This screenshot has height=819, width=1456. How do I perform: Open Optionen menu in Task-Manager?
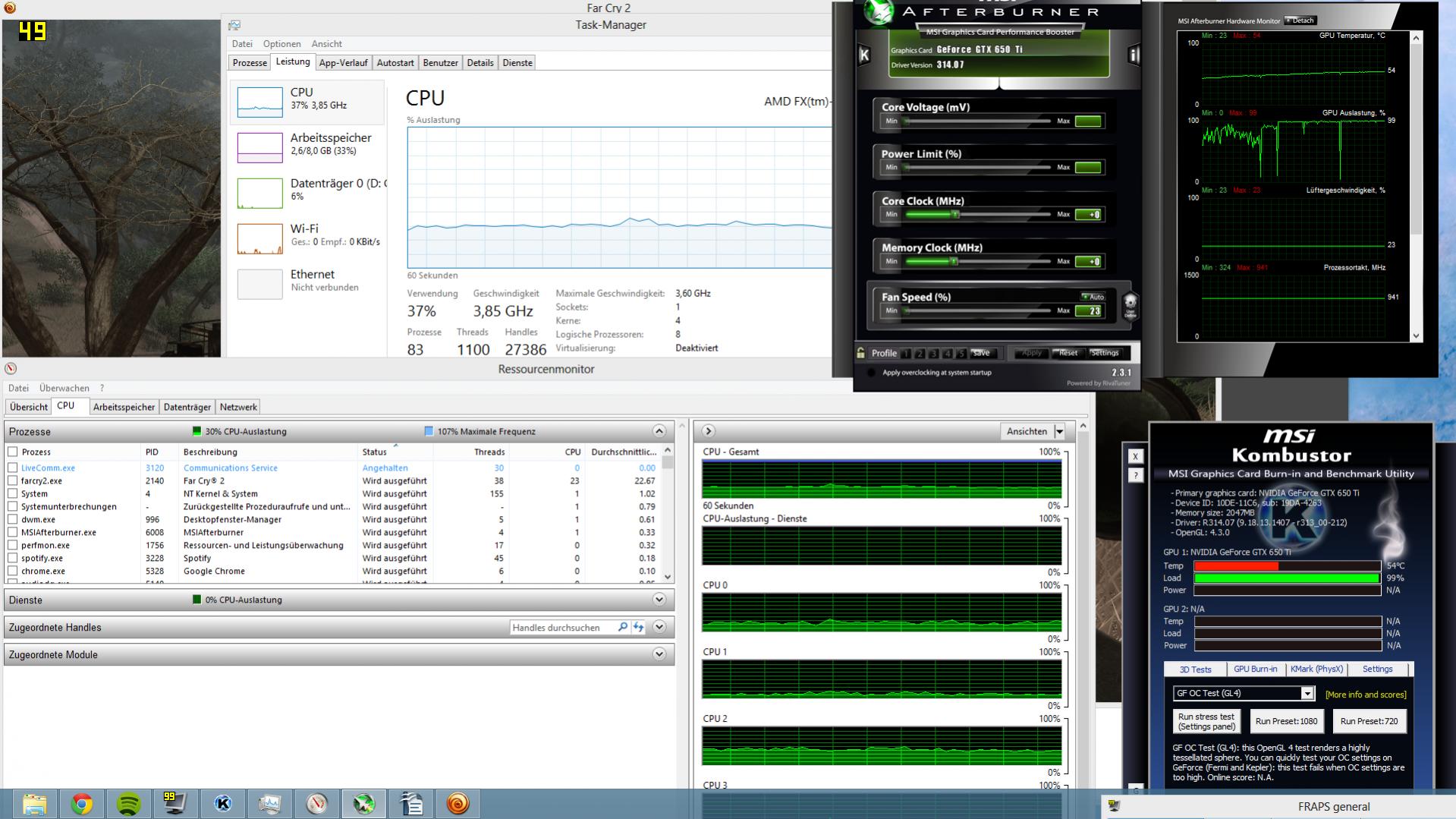click(x=281, y=44)
